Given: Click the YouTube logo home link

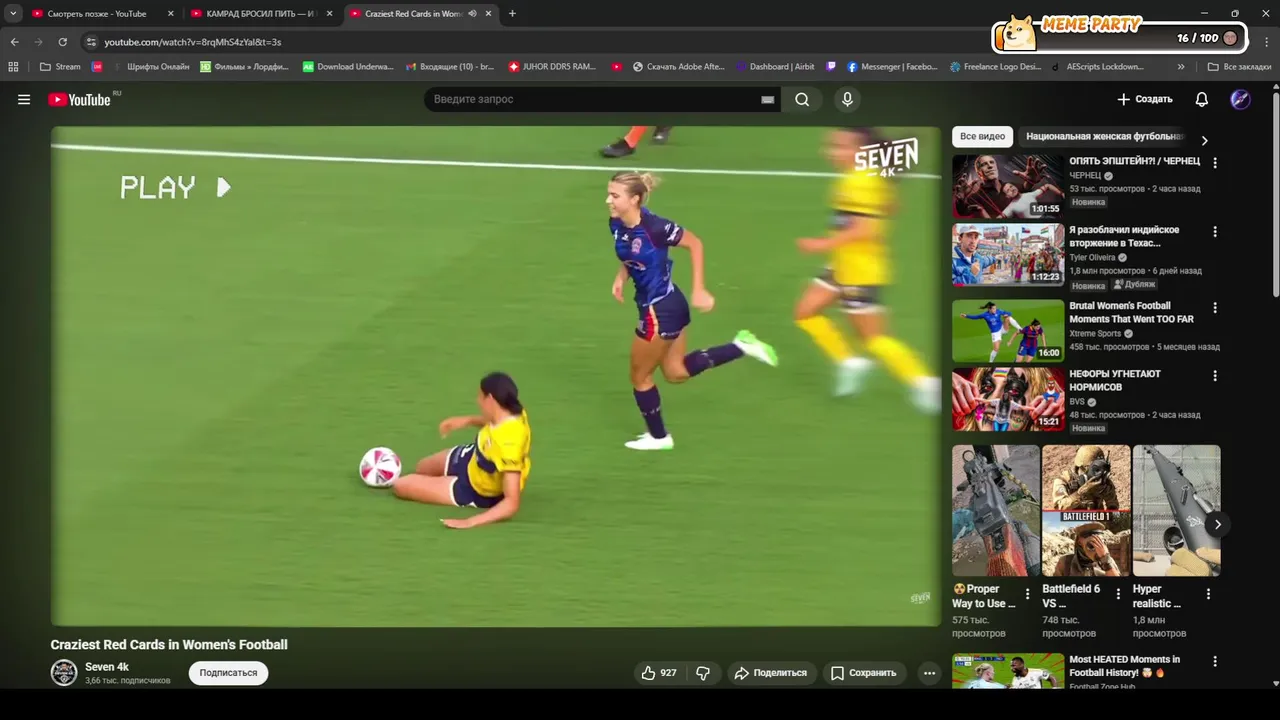Looking at the screenshot, I should 79,99.
